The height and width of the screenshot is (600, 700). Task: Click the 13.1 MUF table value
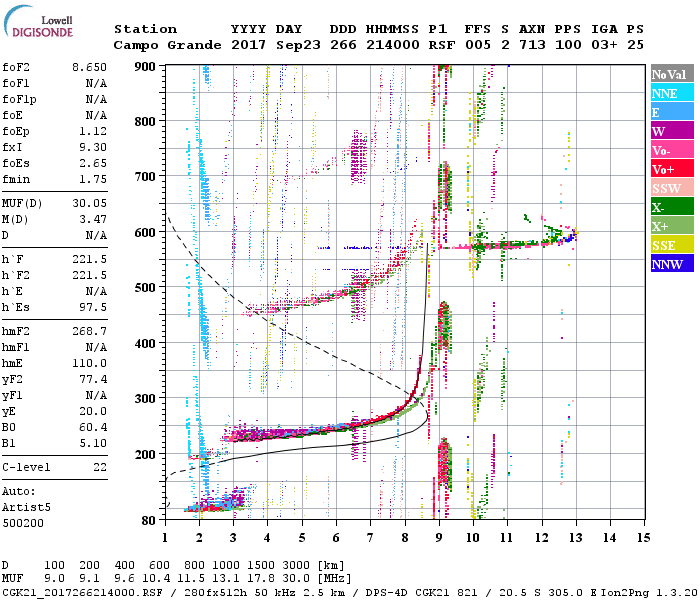pos(226,579)
